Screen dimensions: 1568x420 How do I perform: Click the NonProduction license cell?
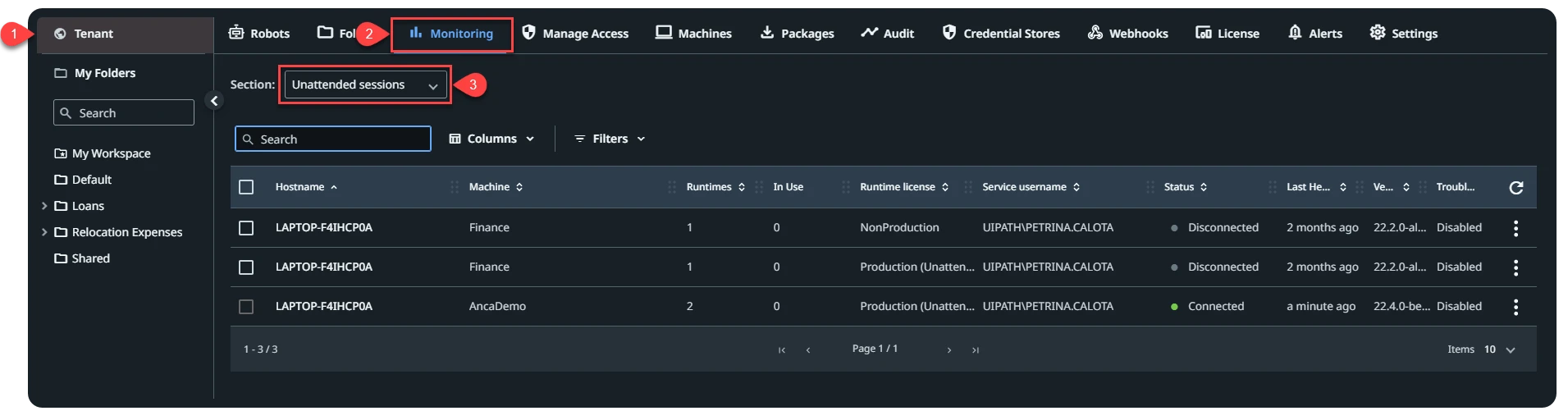click(899, 227)
